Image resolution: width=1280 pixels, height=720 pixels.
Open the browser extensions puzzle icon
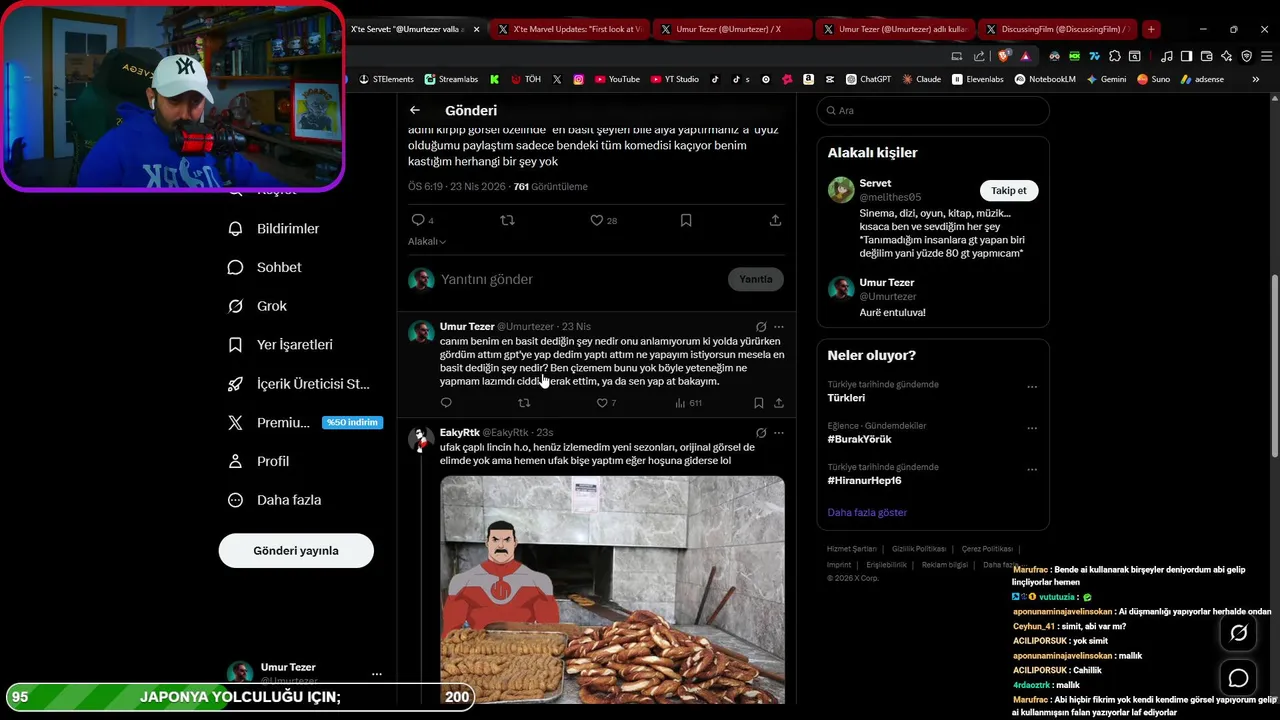pyautogui.click(x=1115, y=56)
